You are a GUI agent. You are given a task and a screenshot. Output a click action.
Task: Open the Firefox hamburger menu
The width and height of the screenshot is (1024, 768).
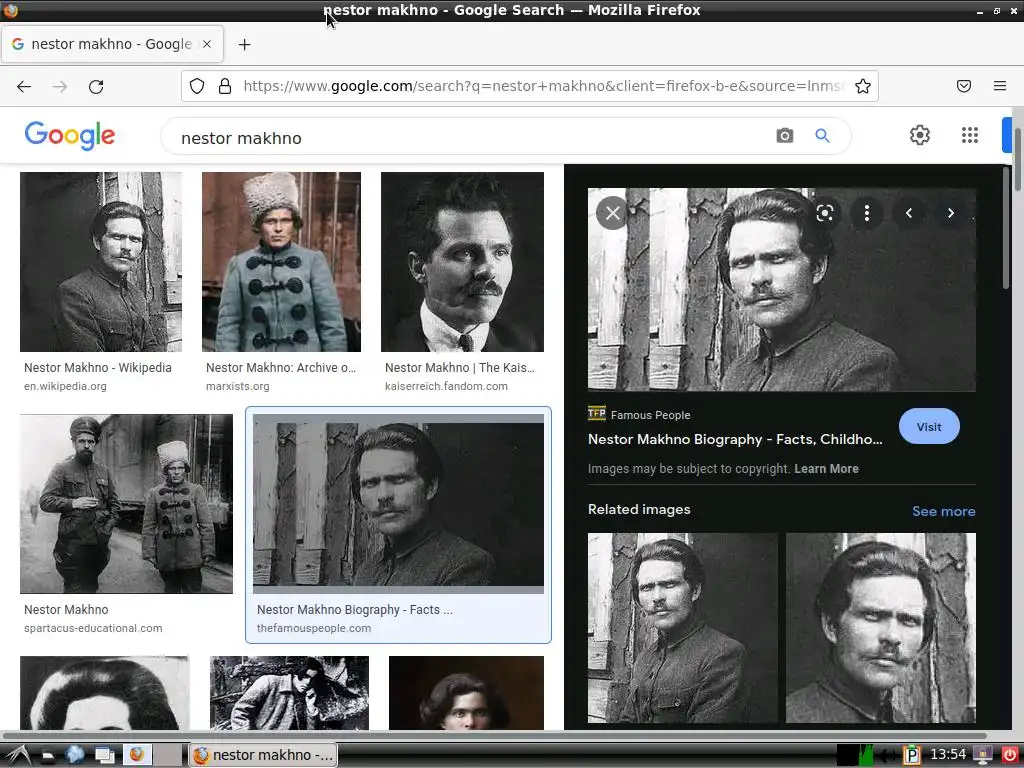coord(1000,86)
